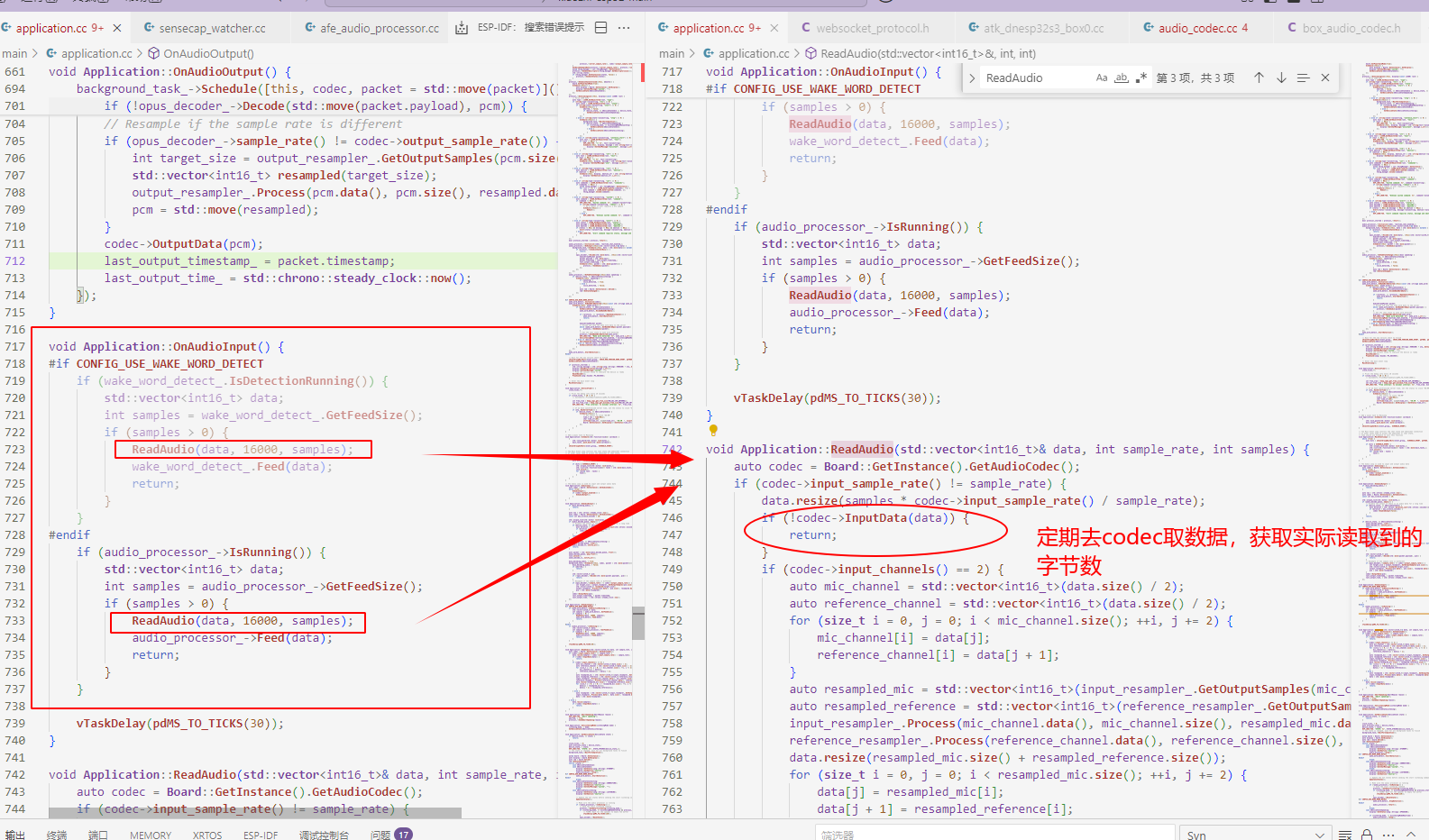This screenshot has height=840, width=1429.
Task: Toggle match case in find widget
Action: (1102, 78)
